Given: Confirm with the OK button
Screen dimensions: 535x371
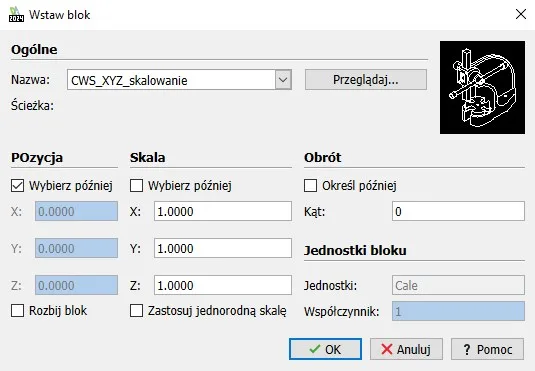Looking at the screenshot, I should pos(325,349).
